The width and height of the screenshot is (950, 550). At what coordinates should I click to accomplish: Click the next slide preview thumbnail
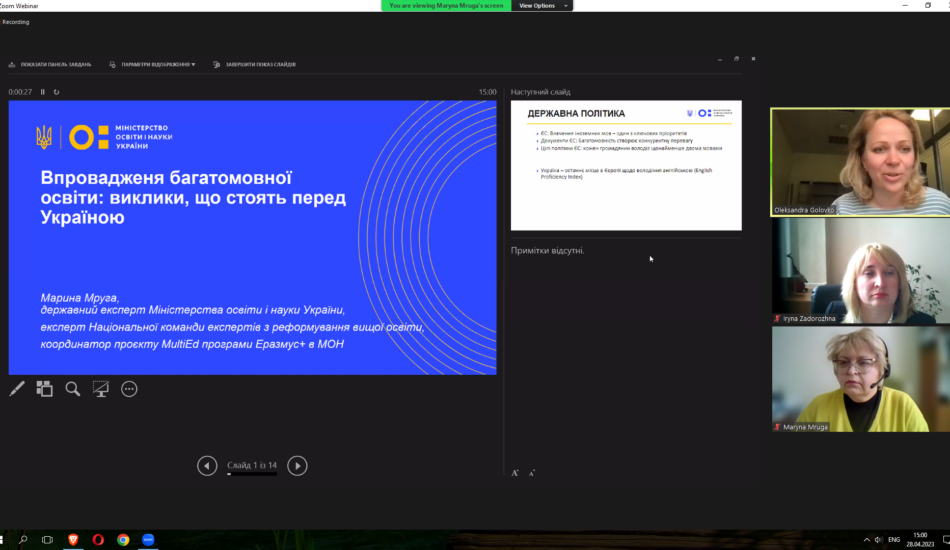tap(626, 165)
